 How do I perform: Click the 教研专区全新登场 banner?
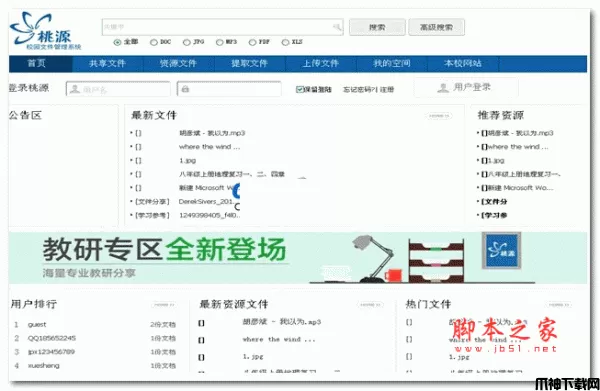point(298,257)
